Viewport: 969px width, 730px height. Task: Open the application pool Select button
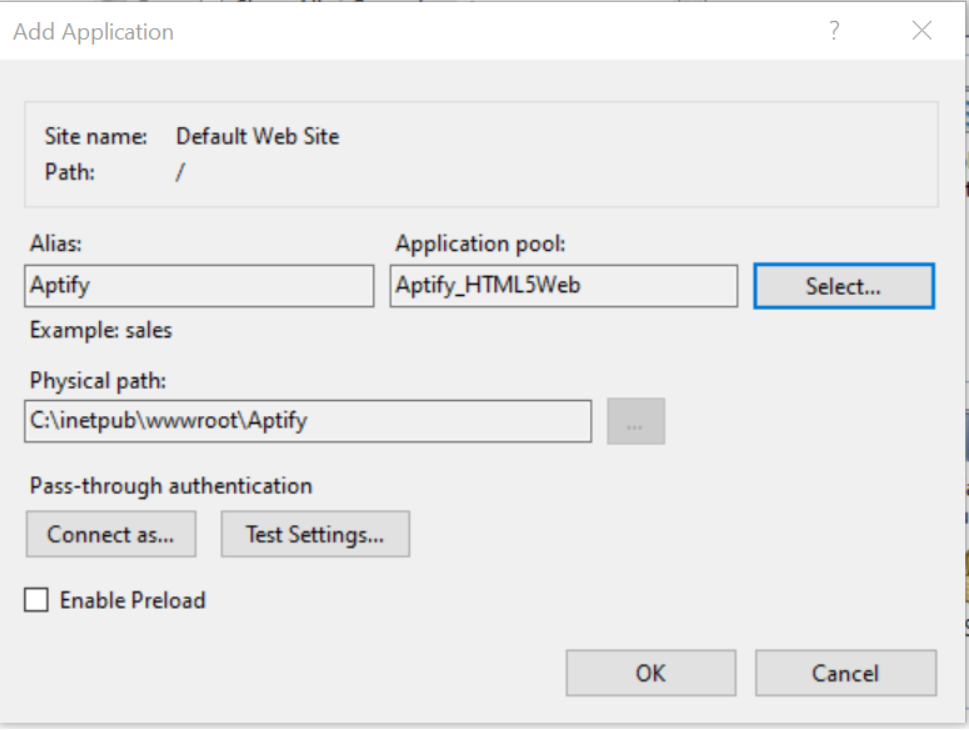844,286
